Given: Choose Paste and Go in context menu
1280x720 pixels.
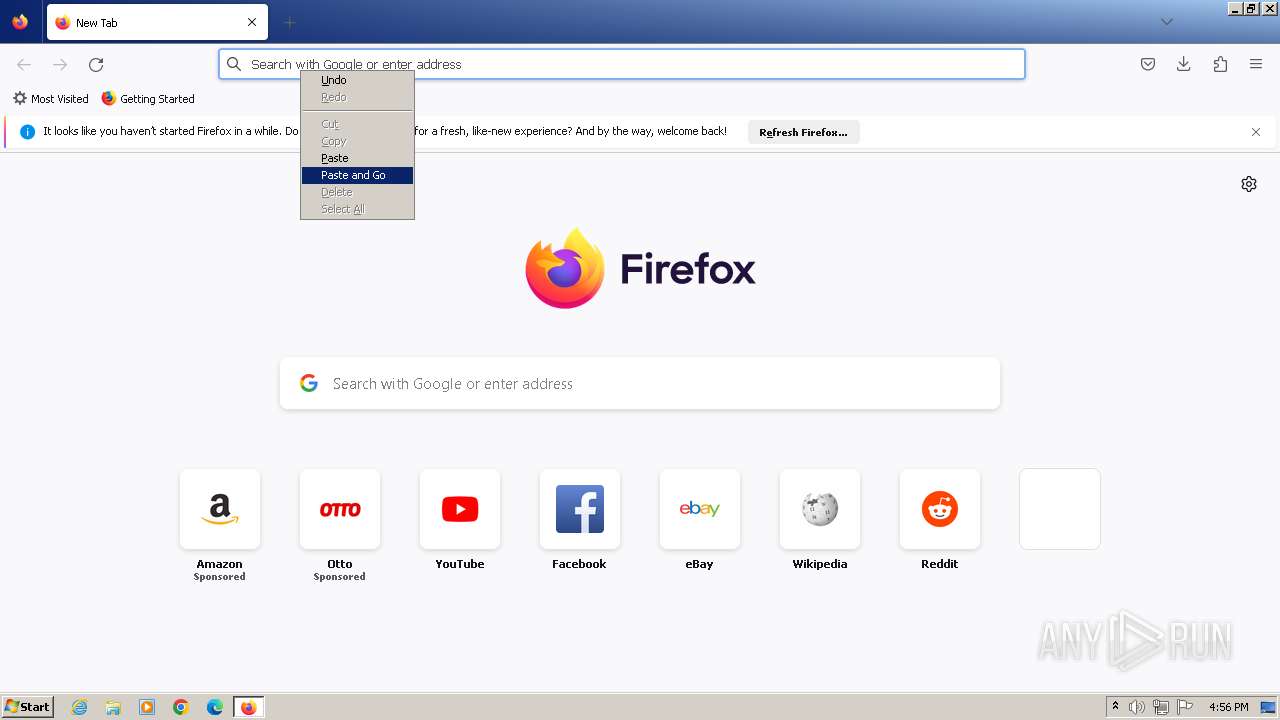Looking at the screenshot, I should click(x=357, y=175).
